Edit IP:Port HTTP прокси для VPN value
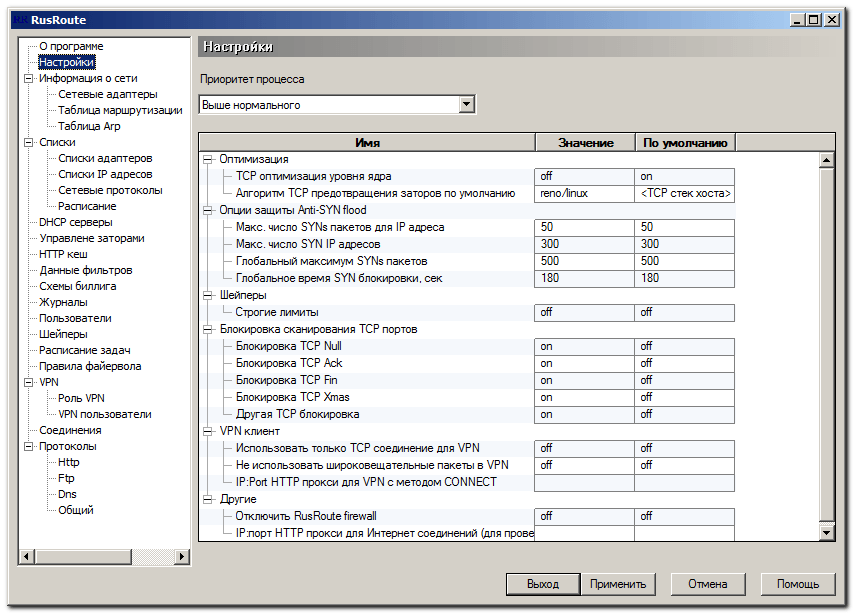 [x=584, y=482]
